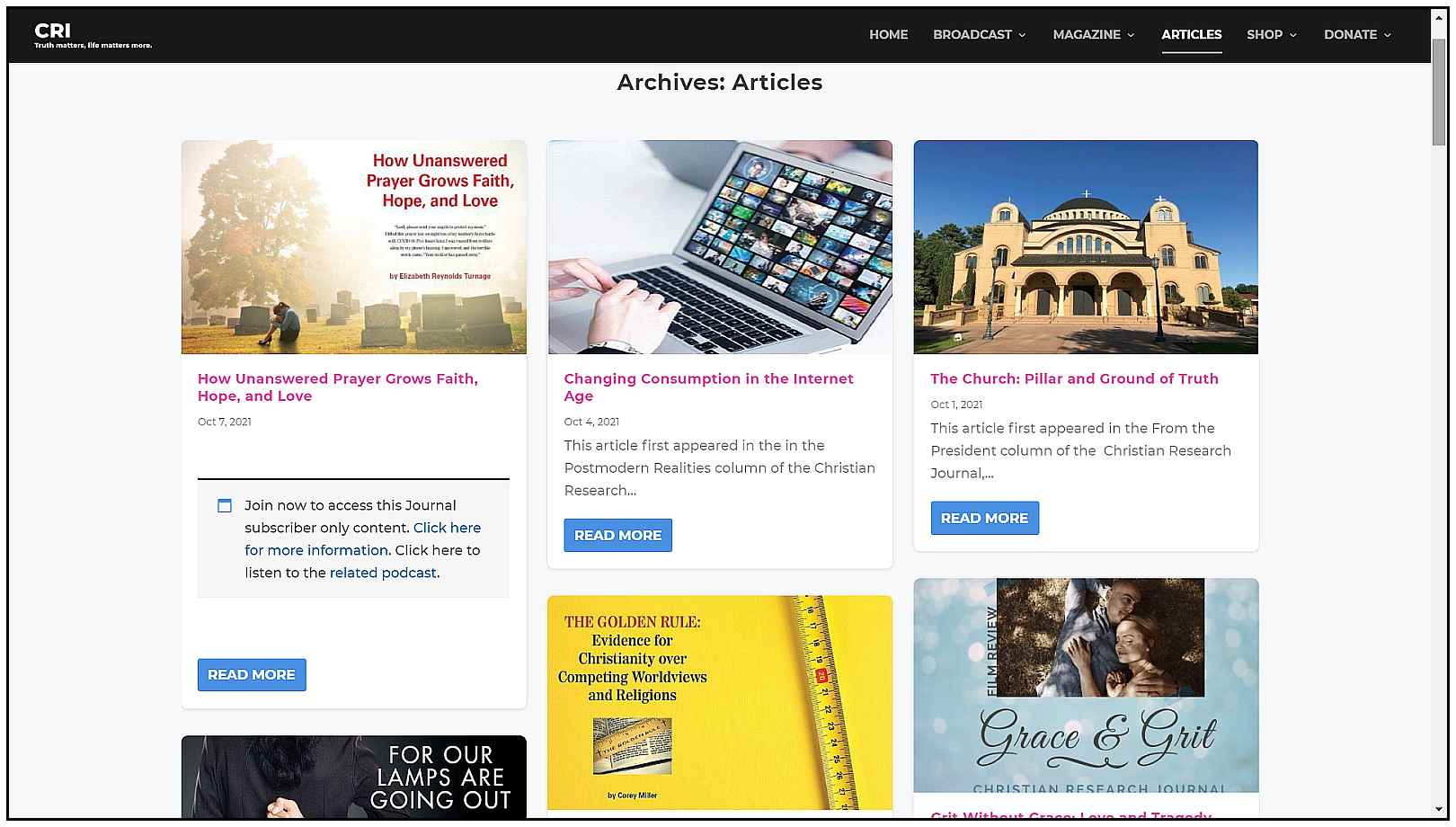The image size is (1456, 827).
Task: Click Read More under Changing Consumption article
Action: 618,536
